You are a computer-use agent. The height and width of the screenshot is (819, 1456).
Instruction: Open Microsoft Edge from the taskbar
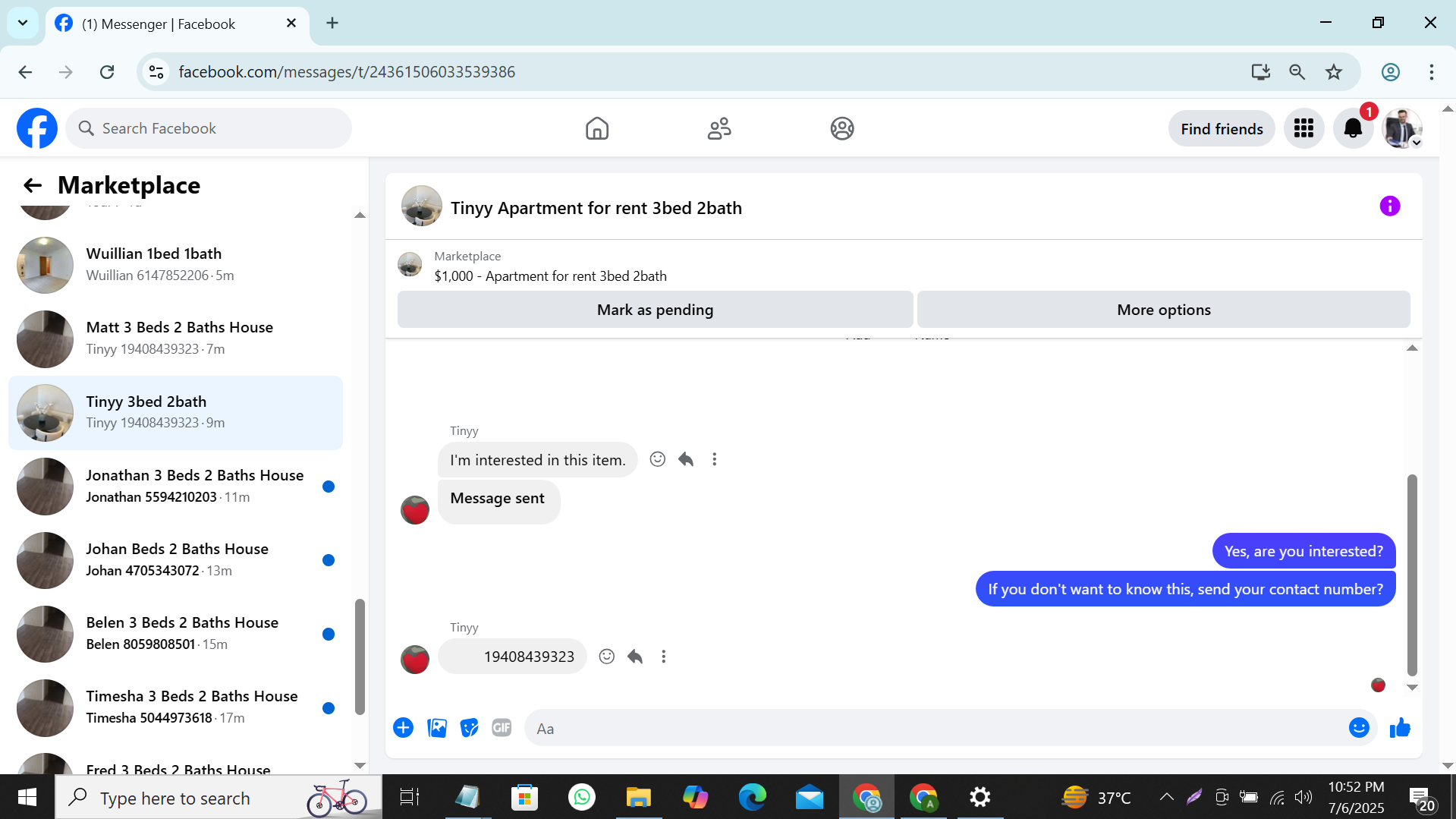(x=752, y=797)
